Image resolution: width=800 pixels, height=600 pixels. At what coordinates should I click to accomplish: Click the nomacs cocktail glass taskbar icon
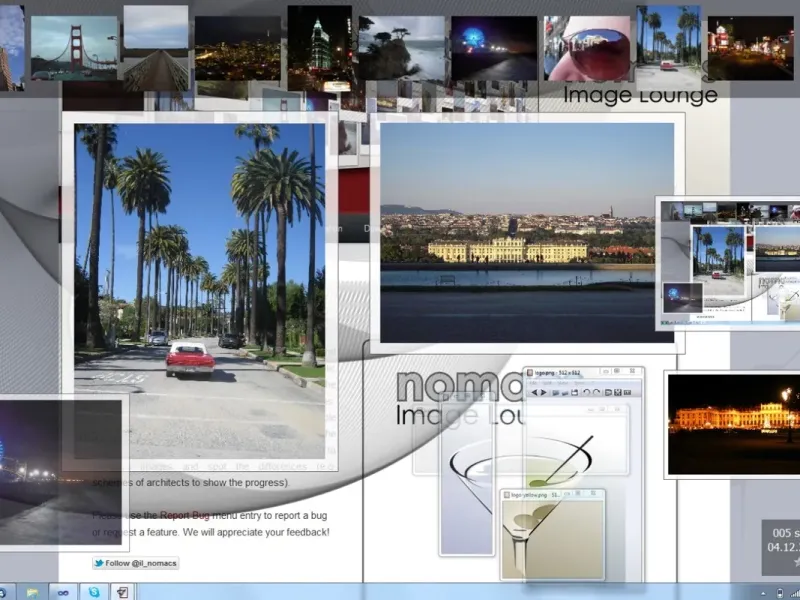122,592
